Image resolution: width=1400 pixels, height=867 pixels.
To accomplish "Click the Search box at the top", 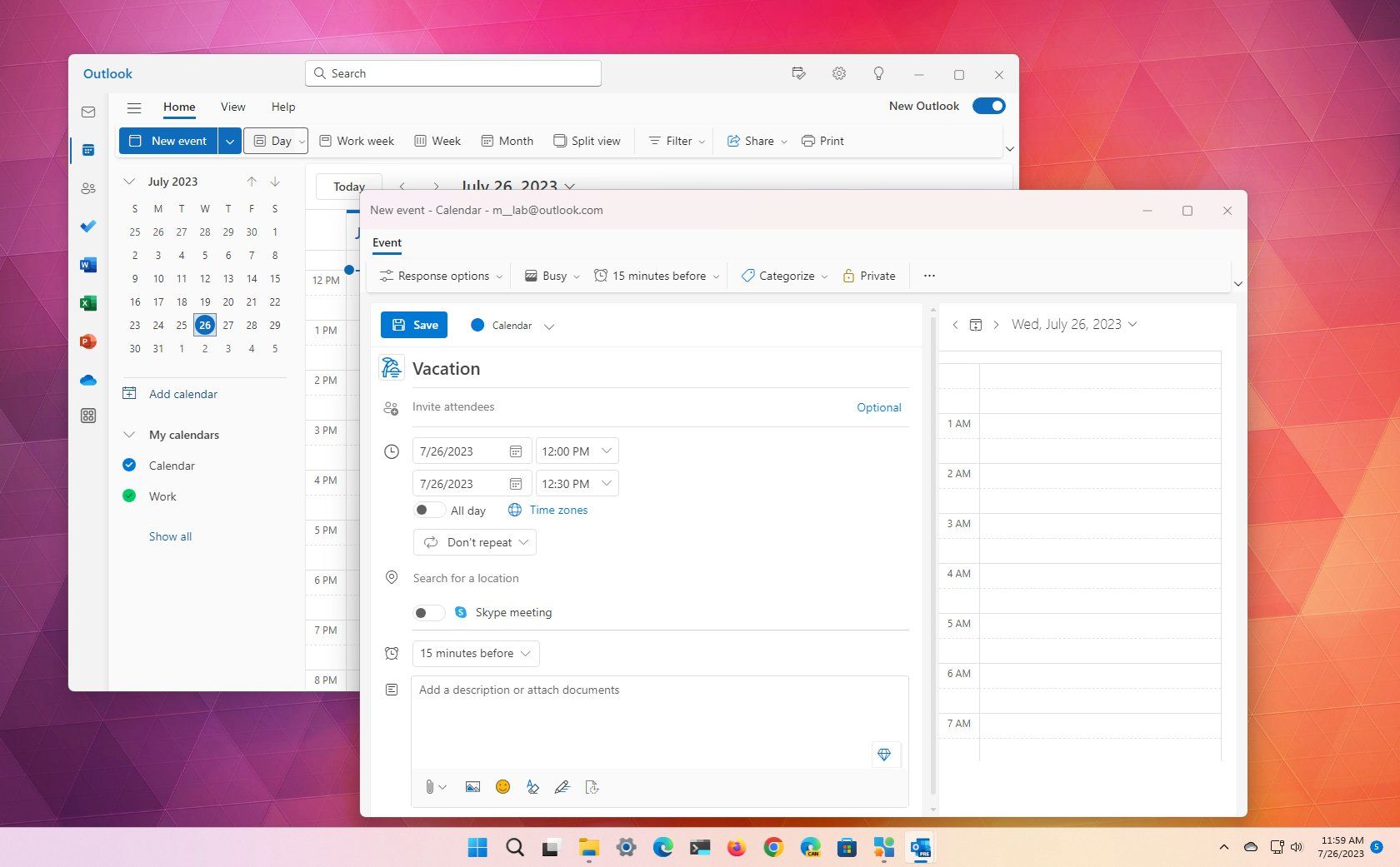I will coord(452,73).
